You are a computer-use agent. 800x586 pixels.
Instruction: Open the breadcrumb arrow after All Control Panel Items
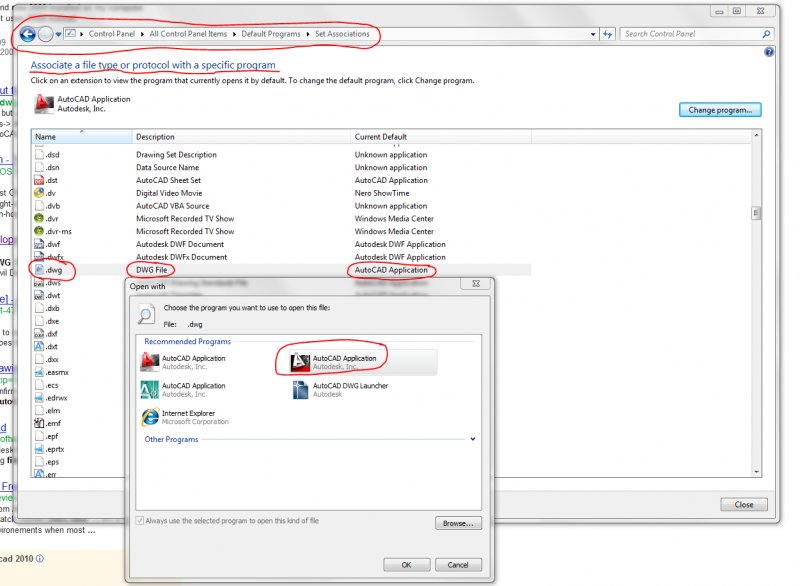pyautogui.click(x=234, y=34)
